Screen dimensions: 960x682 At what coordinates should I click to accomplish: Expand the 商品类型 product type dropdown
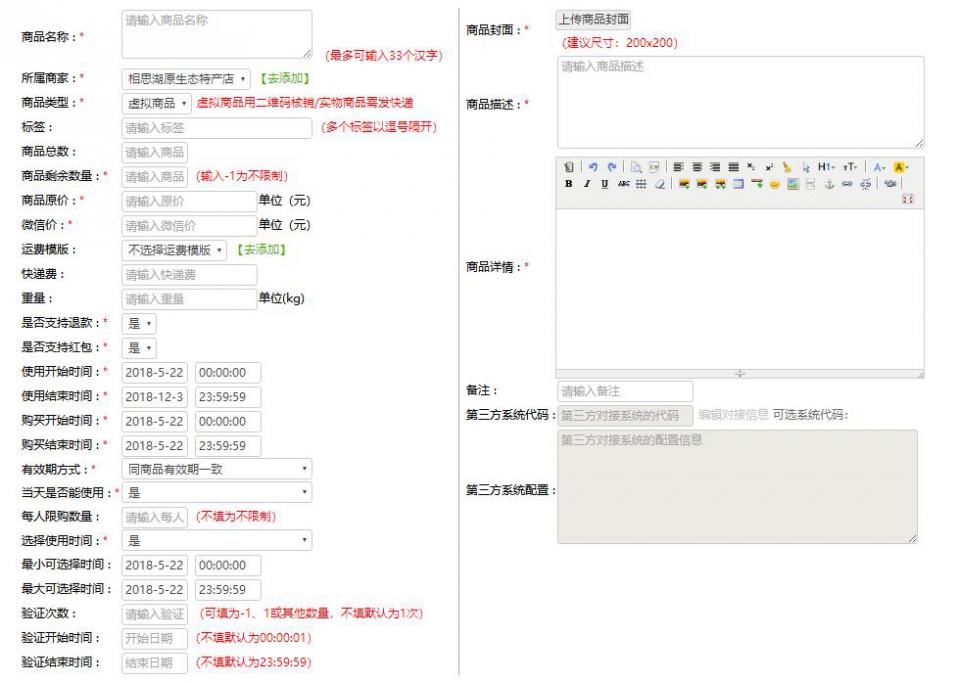pos(157,103)
